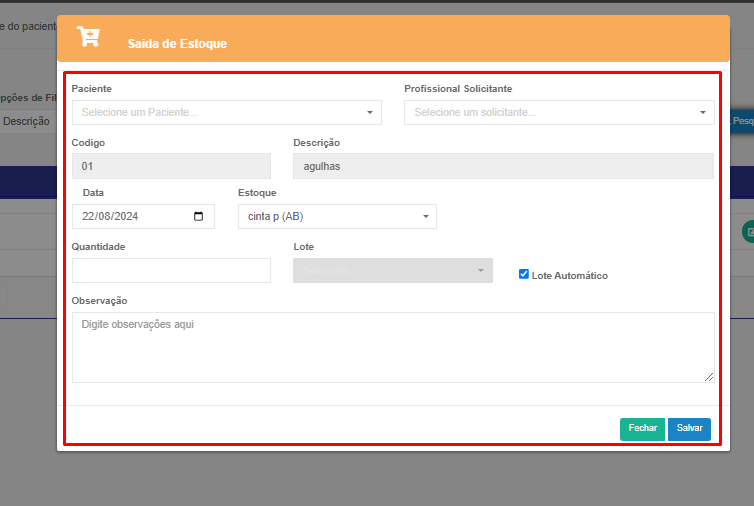Click the green edit icon behind the dialog
This screenshot has height=506, width=754.
point(748,232)
